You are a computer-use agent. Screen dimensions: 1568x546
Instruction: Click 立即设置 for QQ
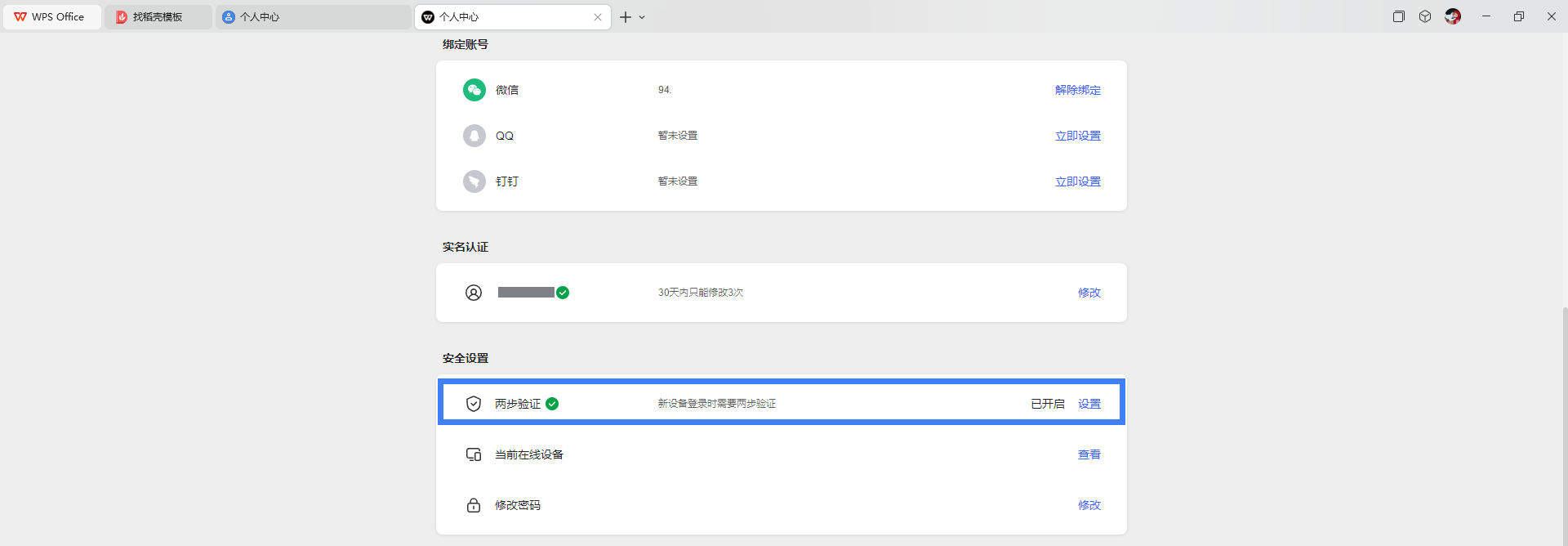[x=1078, y=136]
